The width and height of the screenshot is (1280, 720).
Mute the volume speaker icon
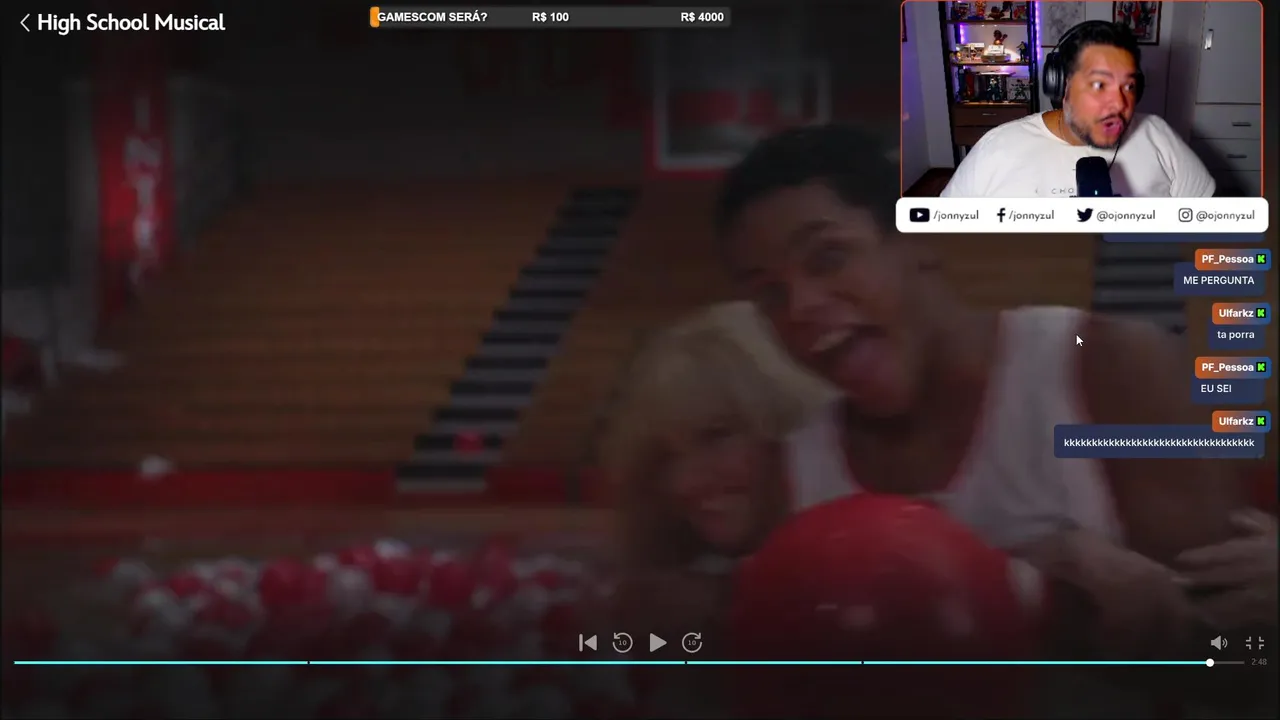[x=1218, y=643]
